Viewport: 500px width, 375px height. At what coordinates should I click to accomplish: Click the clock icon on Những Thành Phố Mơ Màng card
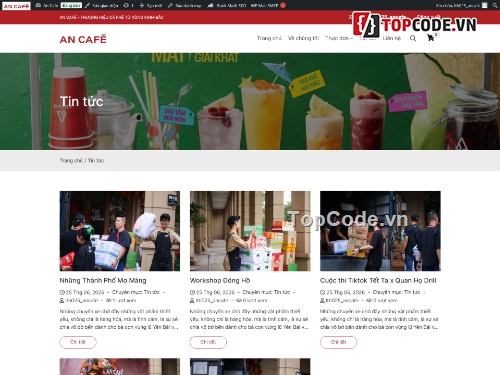[62, 292]
